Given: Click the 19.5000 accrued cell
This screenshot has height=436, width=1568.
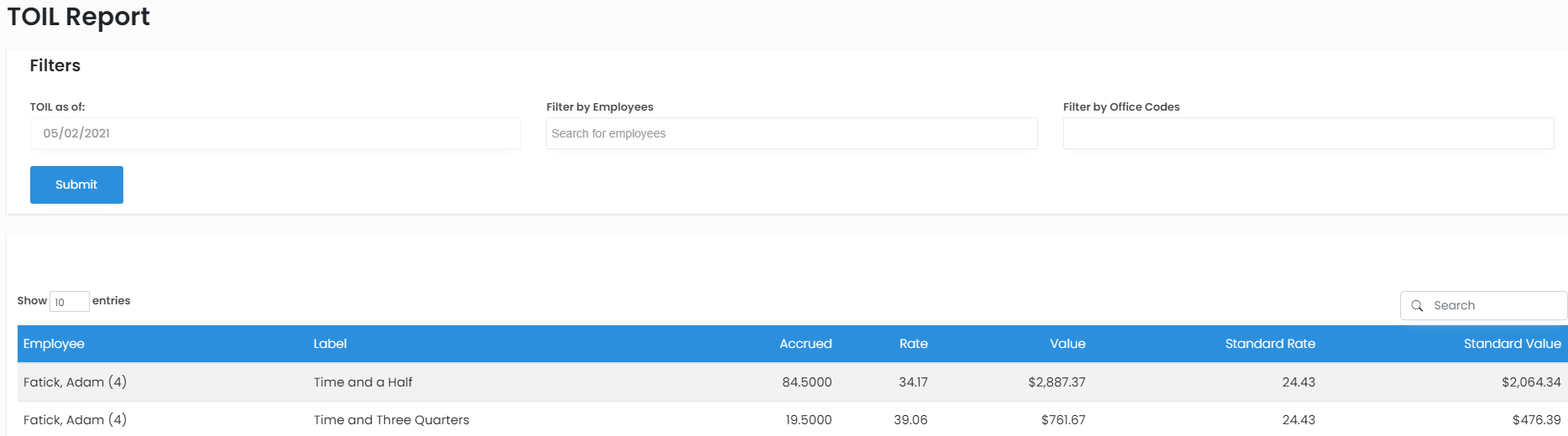Looking at the screenshot, I should 808,420.
